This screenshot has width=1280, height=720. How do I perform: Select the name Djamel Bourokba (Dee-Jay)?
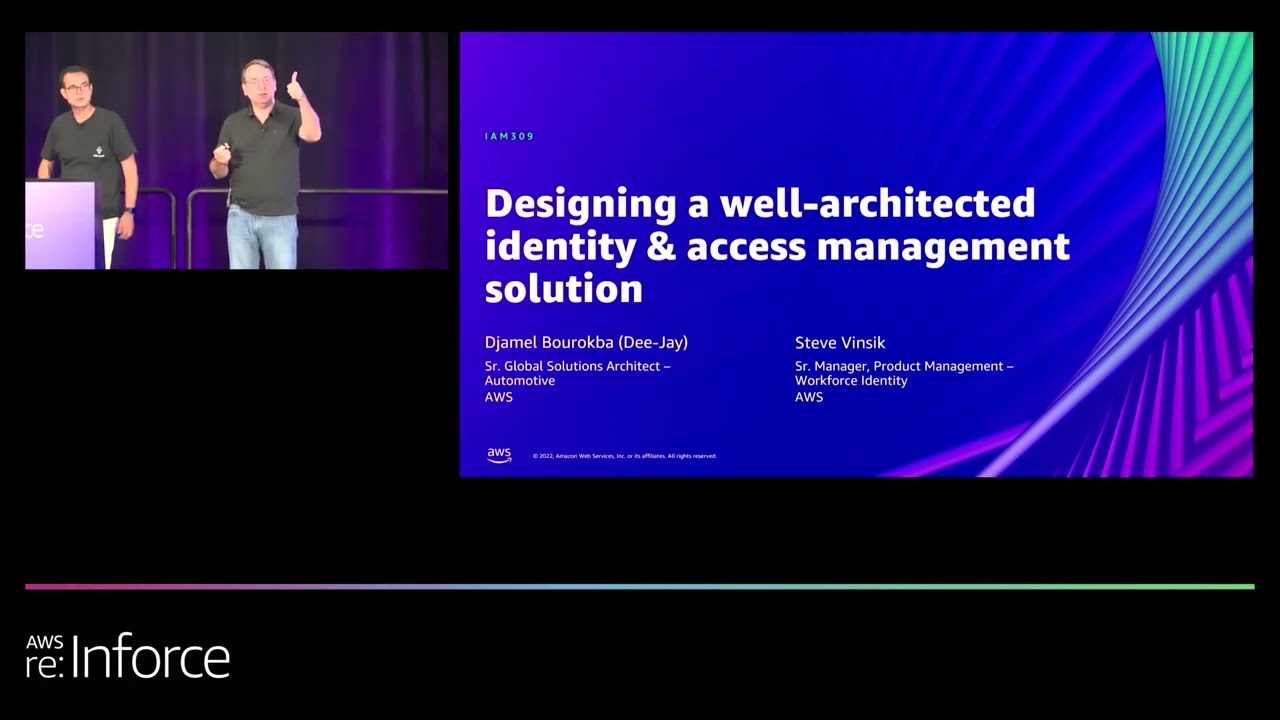point(586,342)
